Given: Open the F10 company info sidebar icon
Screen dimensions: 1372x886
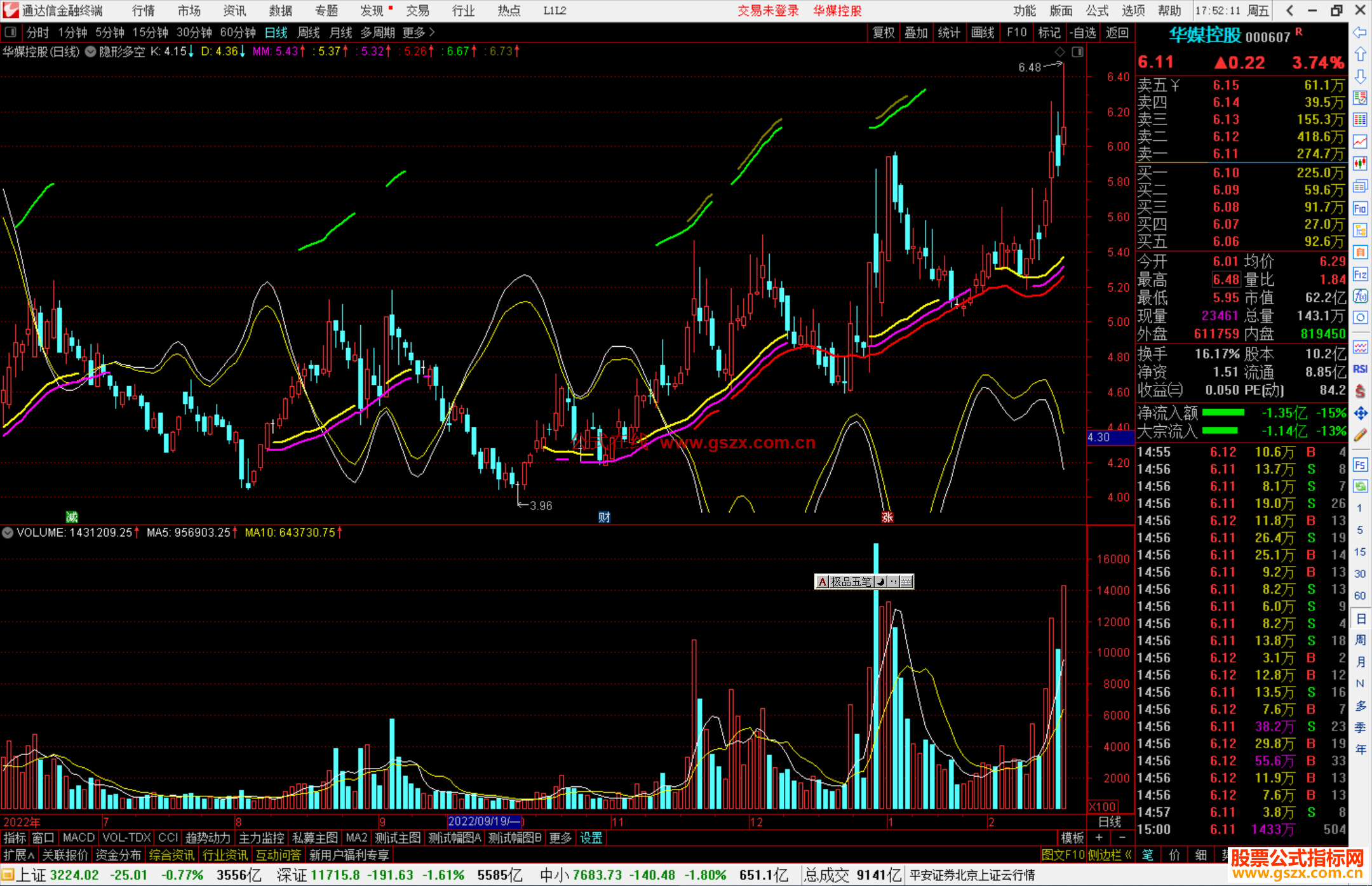Looking at the screenshot, I should (x=1360, y=208).
